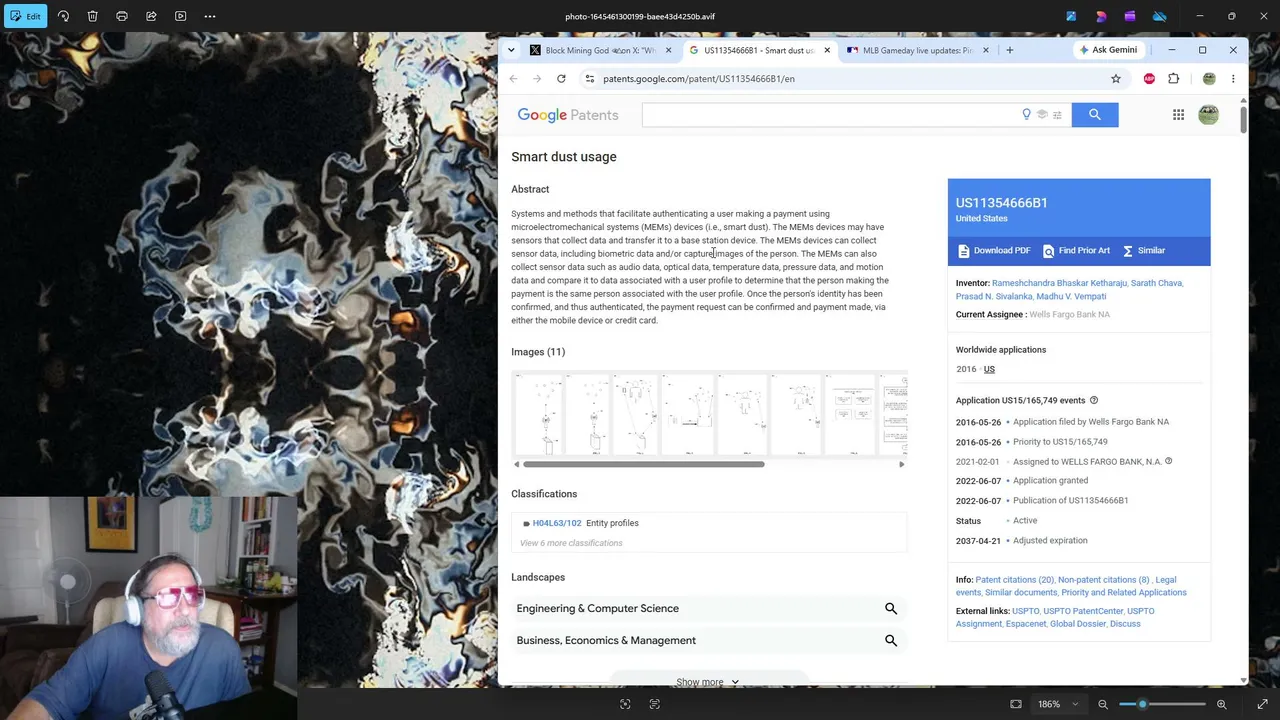Close the MLB Gameday tab
This screenshot has width=1280, height=720.
click(986, 50)
